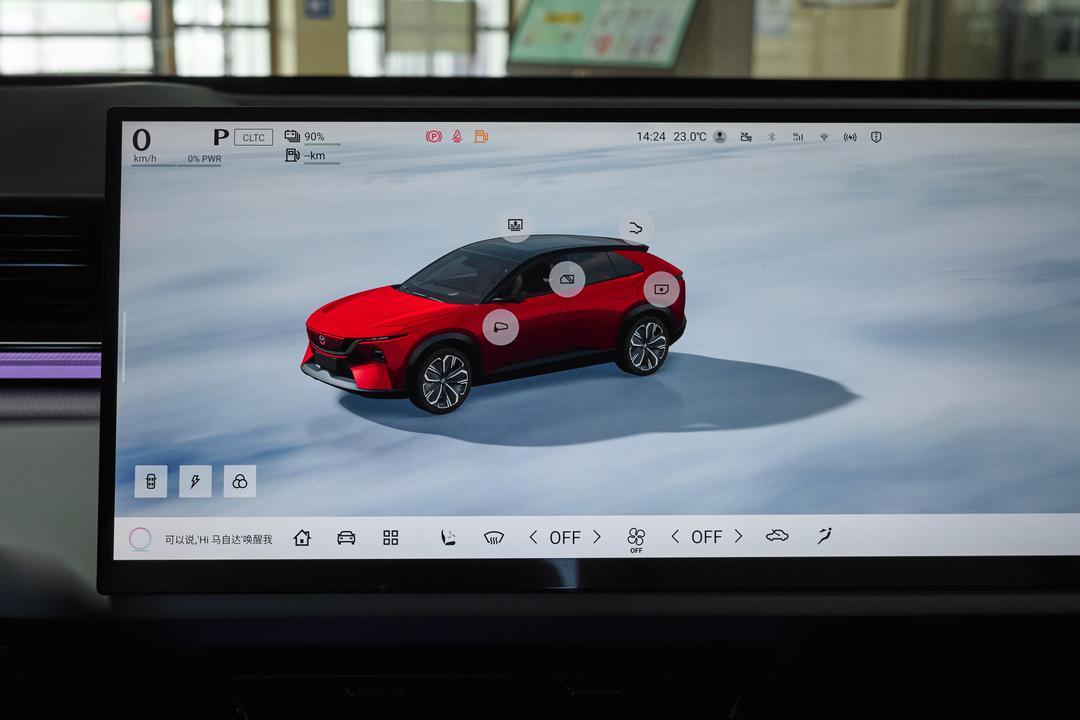Open the home screen icon
Screen dimensions: 1080x720
(302, 537)
